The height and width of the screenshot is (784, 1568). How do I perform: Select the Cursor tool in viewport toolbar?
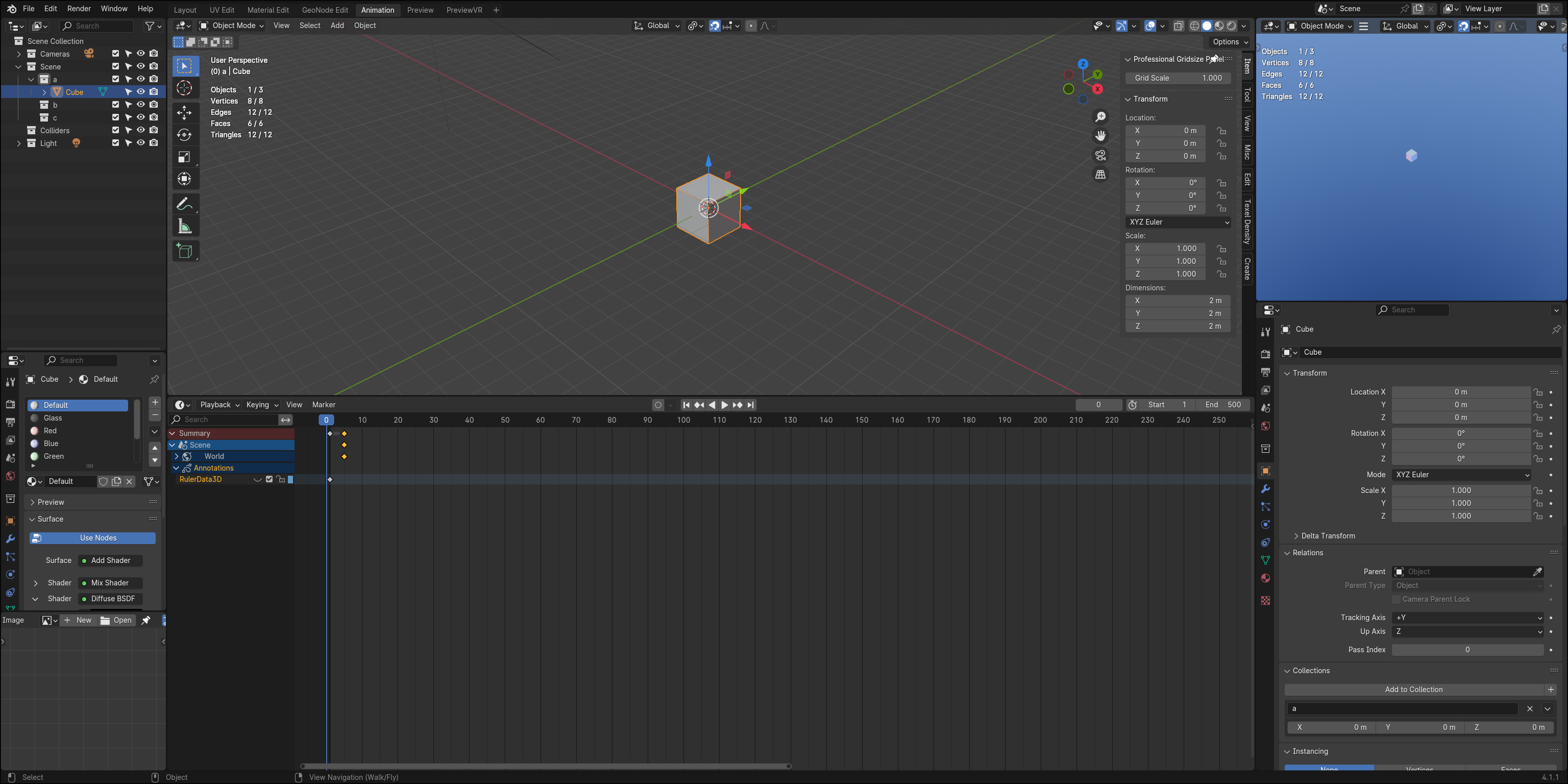click(x=184, y=89)
